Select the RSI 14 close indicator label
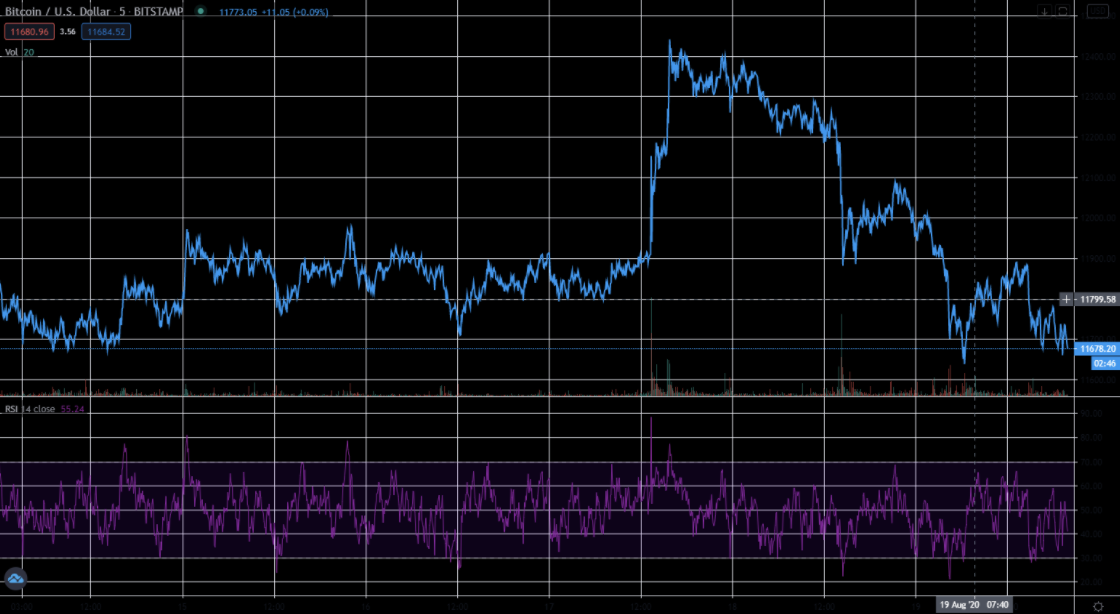This screenshot has height=614, width=1120. [x=30, y=409]
